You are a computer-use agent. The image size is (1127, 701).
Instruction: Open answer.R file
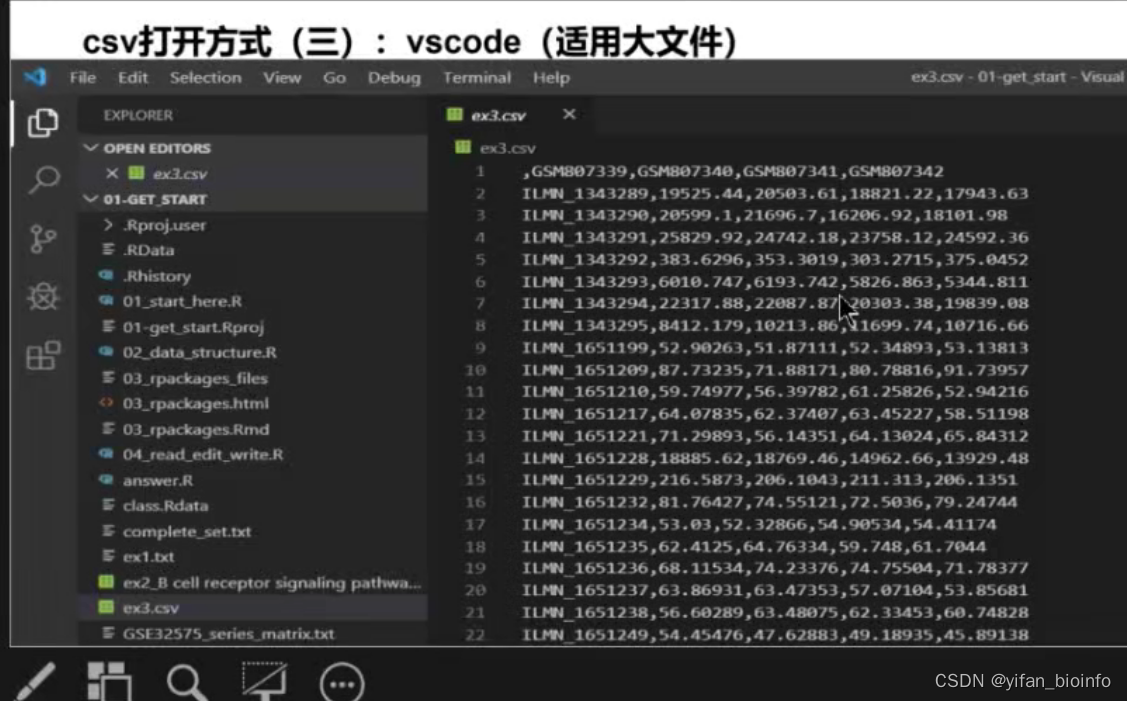pyautogui.click(x=157, y=480)
